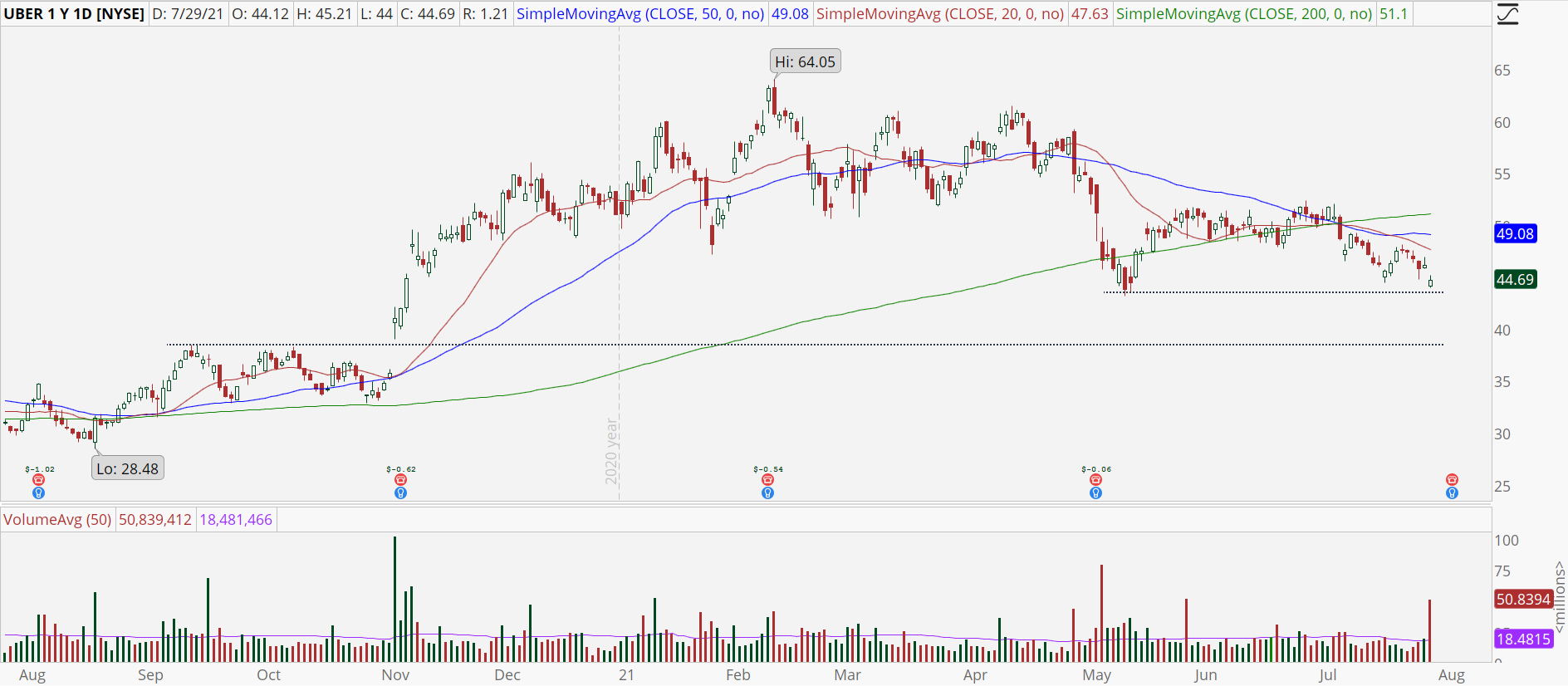Click the red earnings icon below $-1.02
Screen dimensions: 1568x686
click(38, 480)
